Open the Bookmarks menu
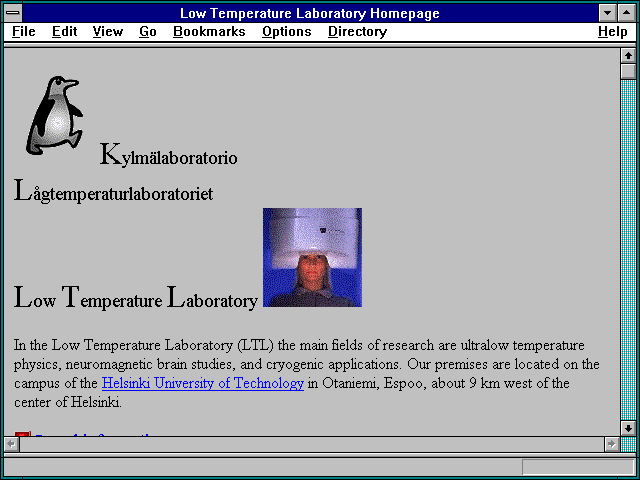The width and height of the screenshot is (640, 480). (209, 31)
